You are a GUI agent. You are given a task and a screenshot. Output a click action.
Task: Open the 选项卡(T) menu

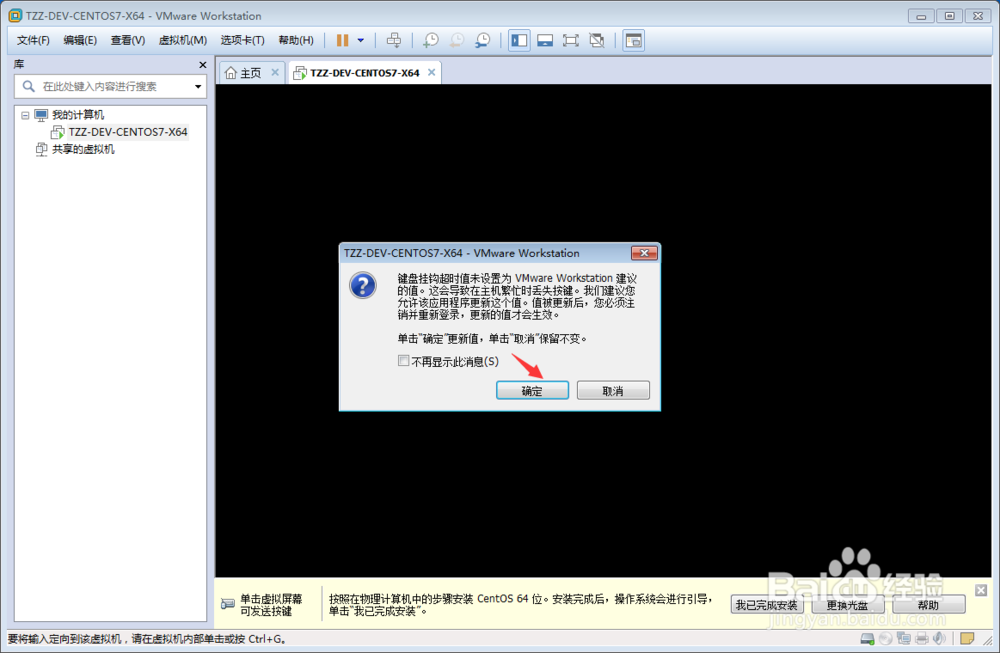tap(242, 41)
